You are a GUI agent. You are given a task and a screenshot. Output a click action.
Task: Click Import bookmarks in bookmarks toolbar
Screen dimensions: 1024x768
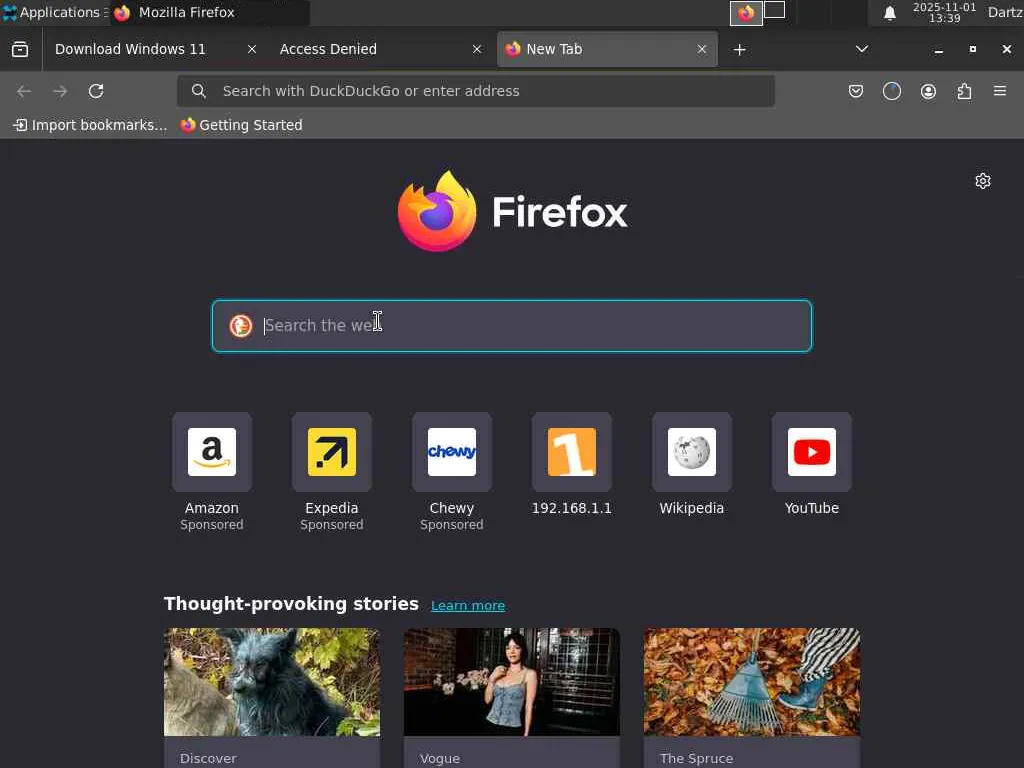tap(90, 125)
